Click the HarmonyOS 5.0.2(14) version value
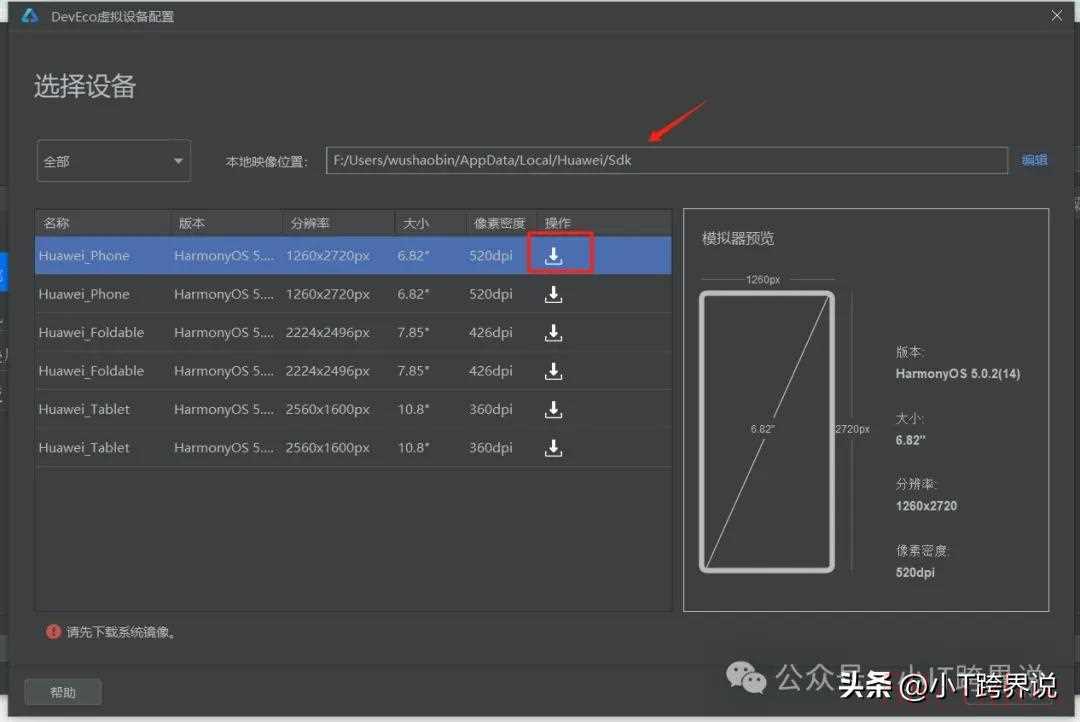The image size is (1080, 722). coord(957,374)
